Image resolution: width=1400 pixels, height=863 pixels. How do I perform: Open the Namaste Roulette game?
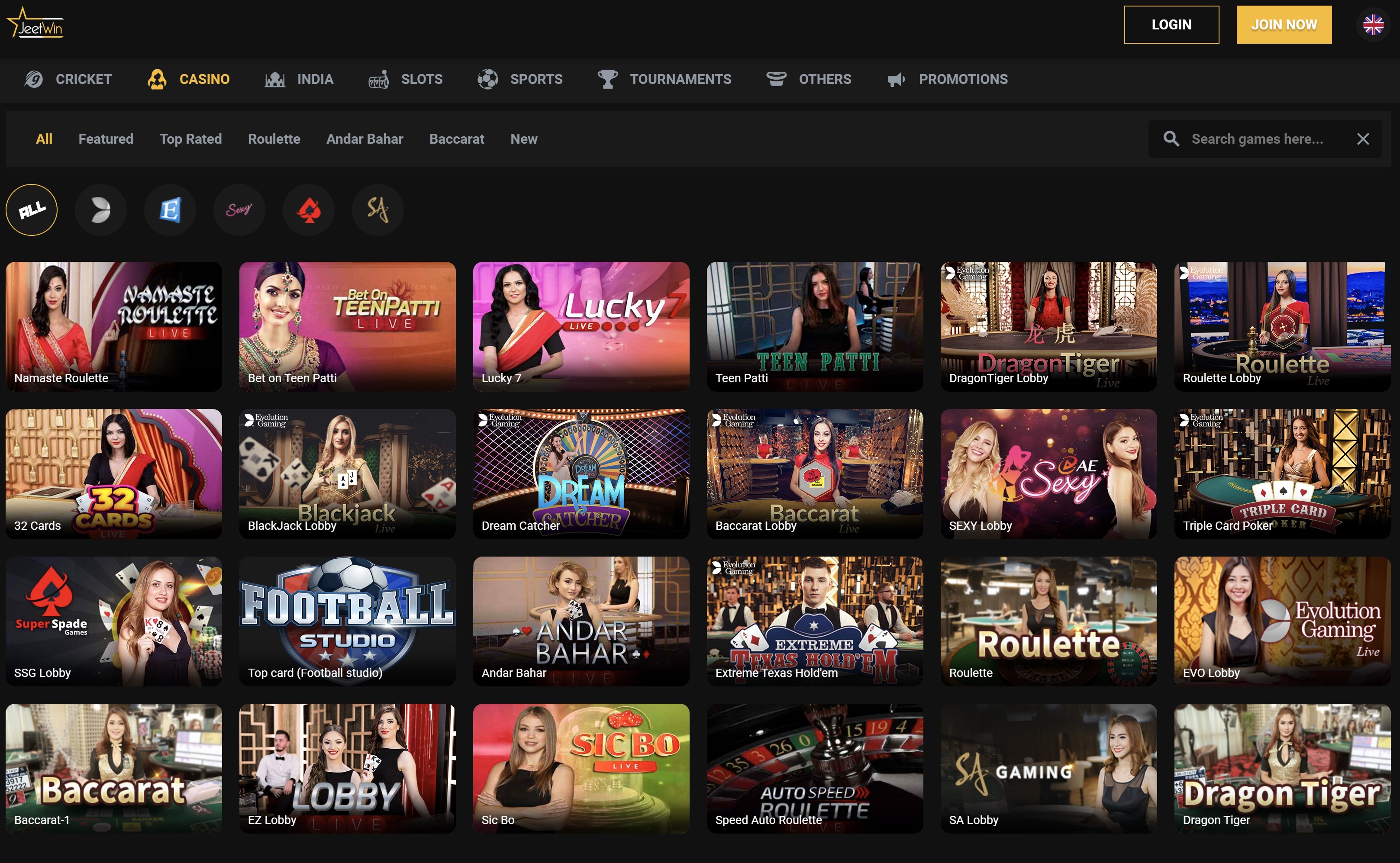click(x=113, y=326)
